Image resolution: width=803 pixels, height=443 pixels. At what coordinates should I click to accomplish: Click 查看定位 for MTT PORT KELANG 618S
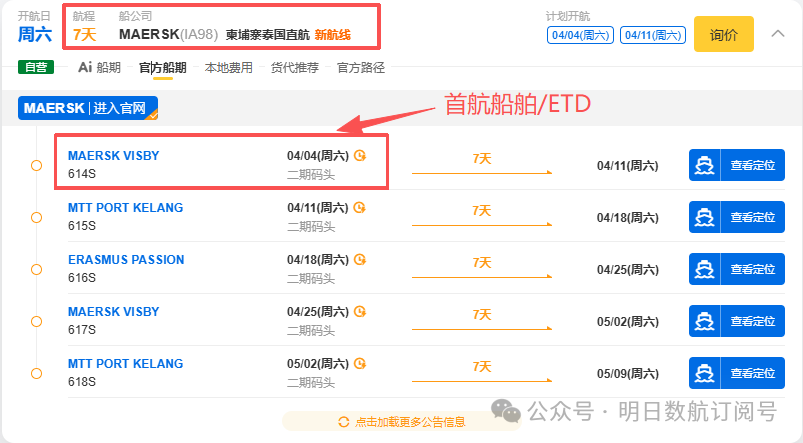point(737,373)
